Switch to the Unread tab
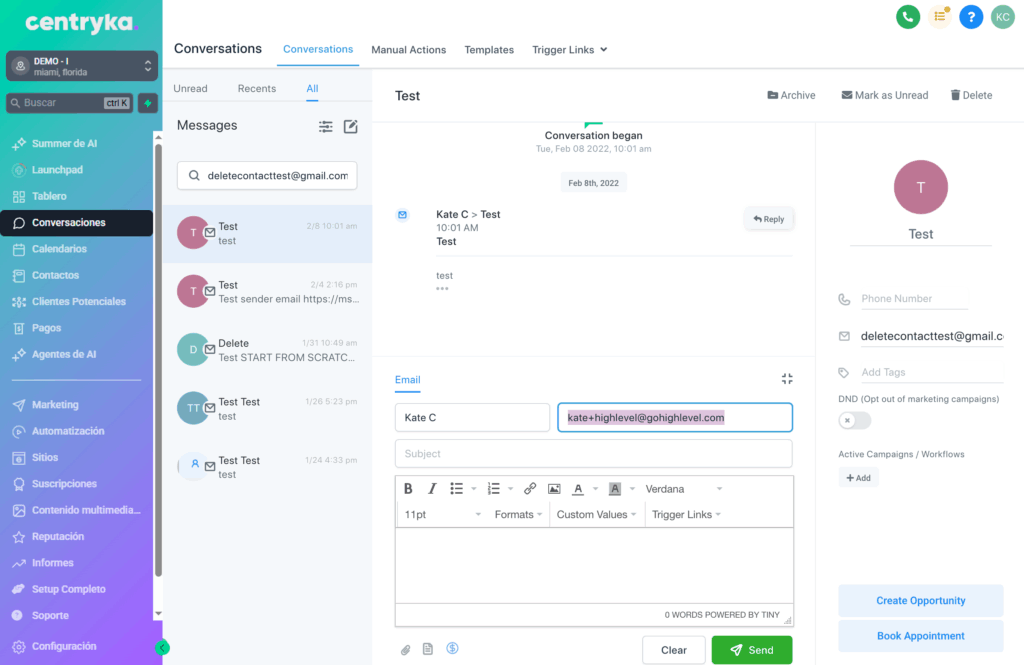The image size is (1024, 665). tap(190, 88)
